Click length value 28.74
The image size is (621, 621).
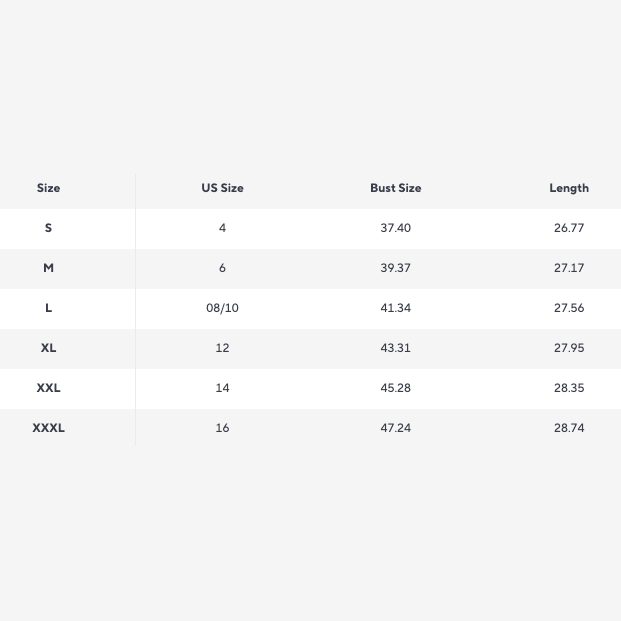tap(568, 428)
